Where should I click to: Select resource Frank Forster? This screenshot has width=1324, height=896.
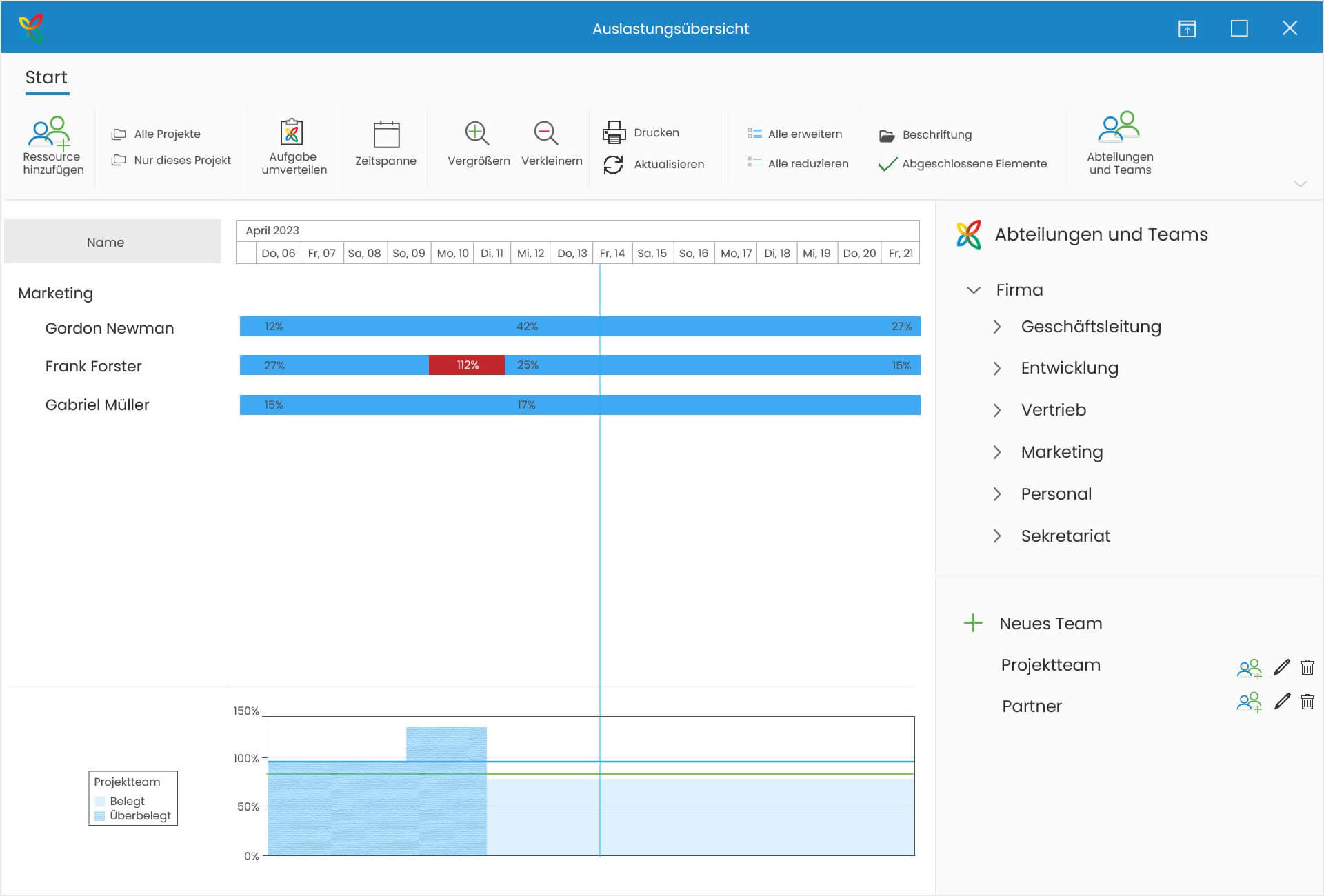(93, 367)
